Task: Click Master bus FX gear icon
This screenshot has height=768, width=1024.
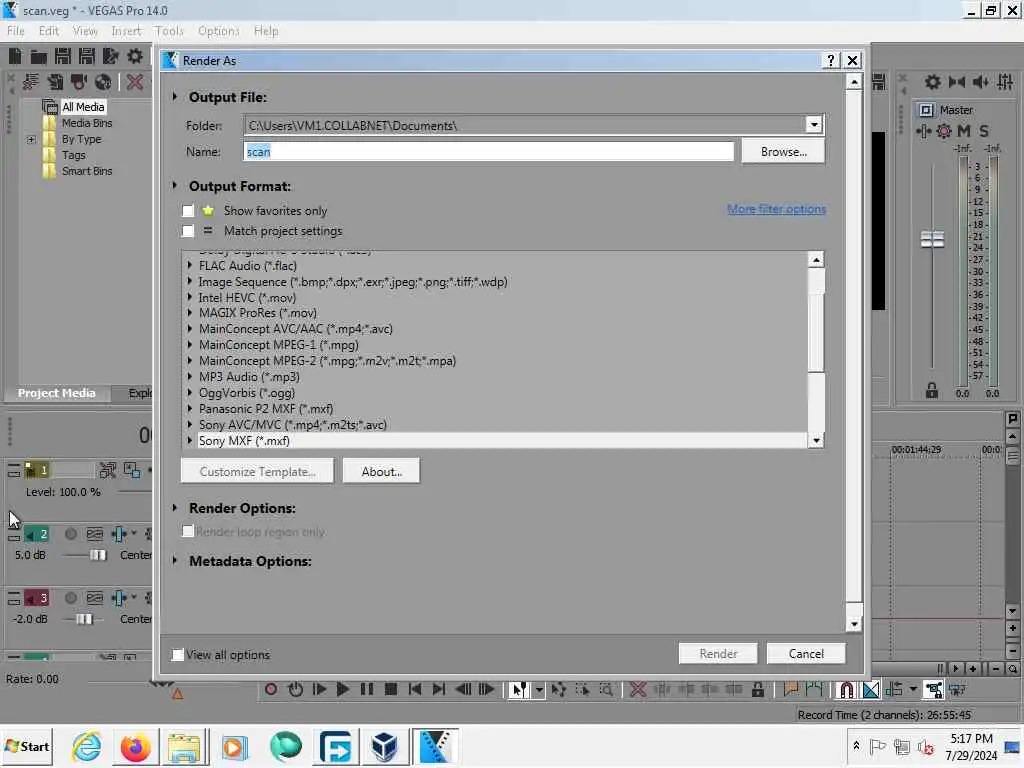Action: coord(944,131)
